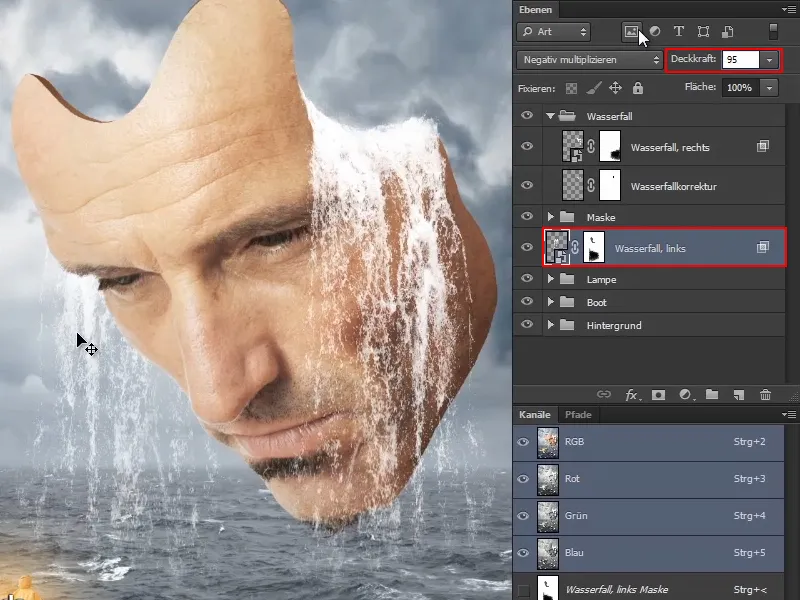Delete layer trash icon

[765, 394]
